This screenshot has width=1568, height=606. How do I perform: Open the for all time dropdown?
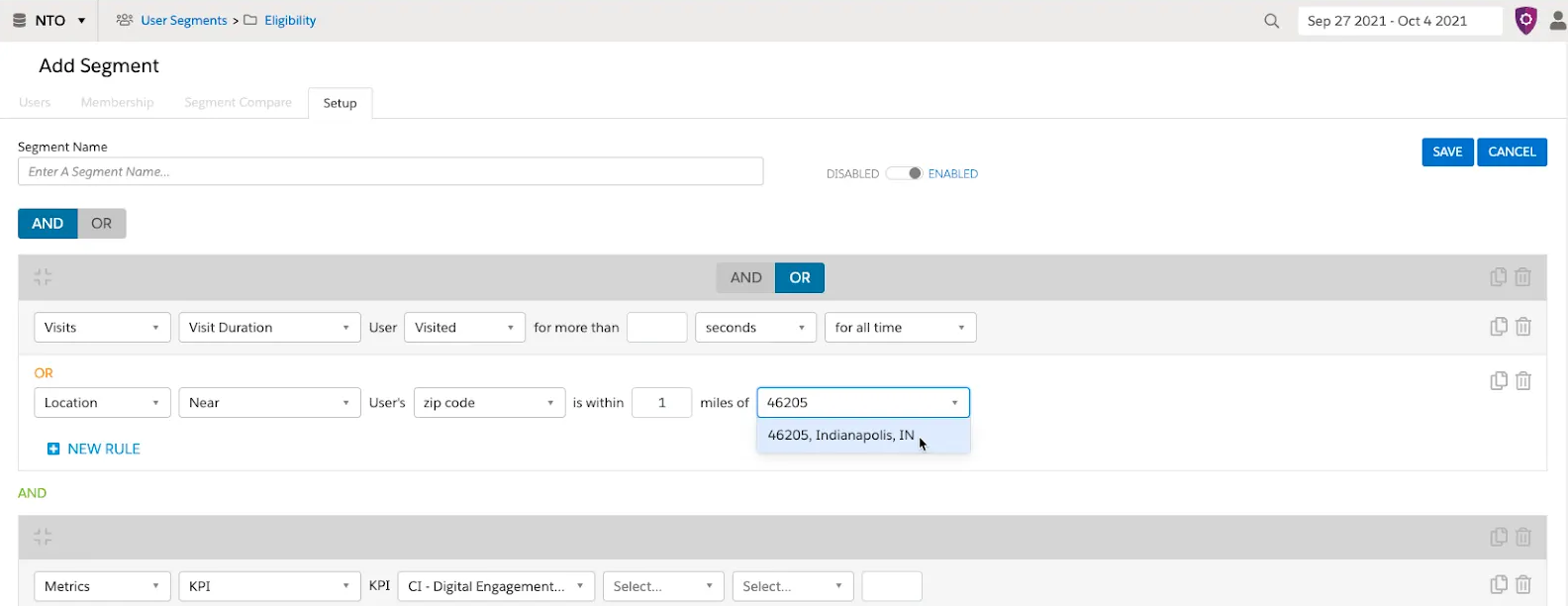pyautogui.click(x=900, y=328)
